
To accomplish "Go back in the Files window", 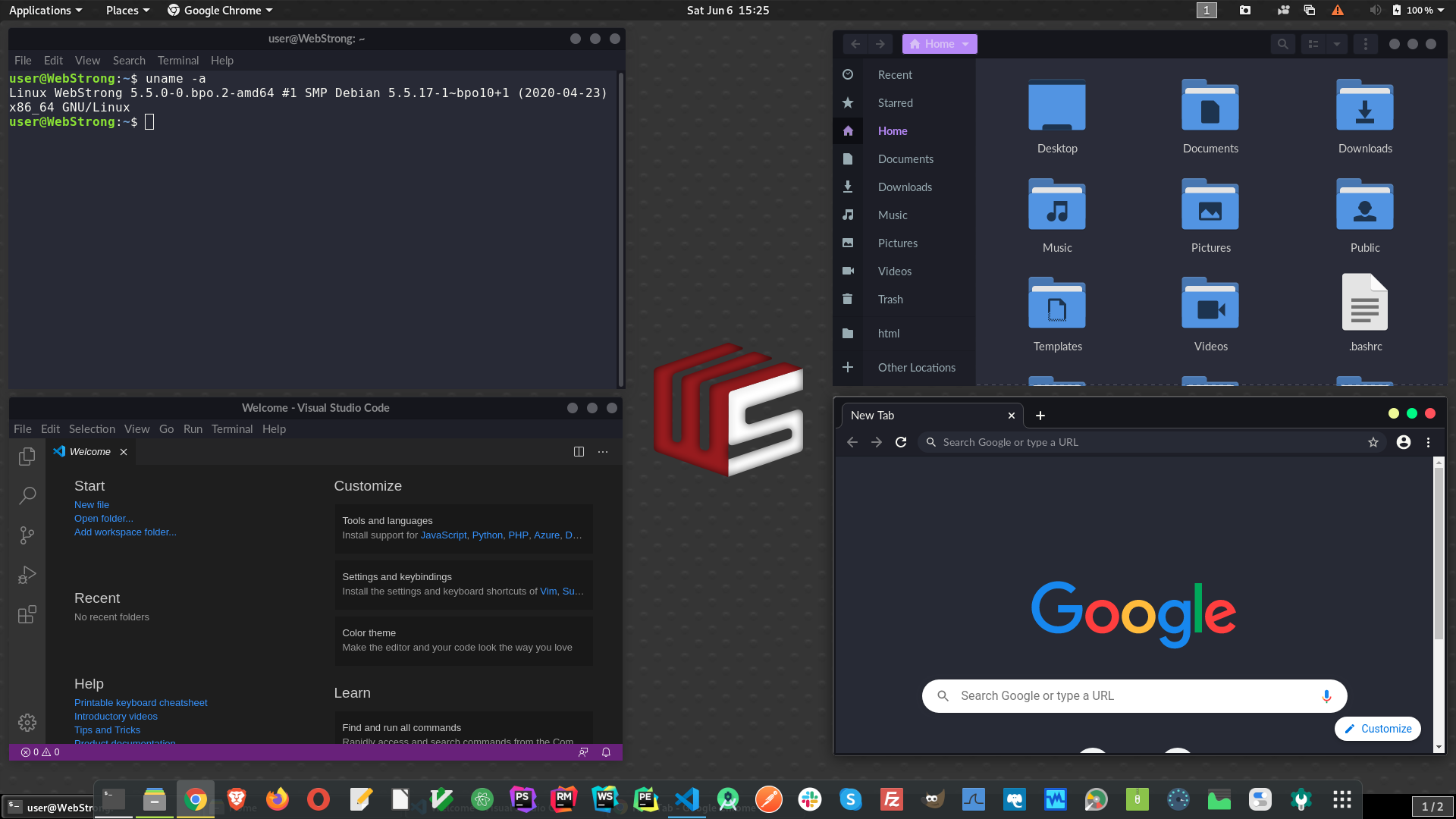I will 855,44.
